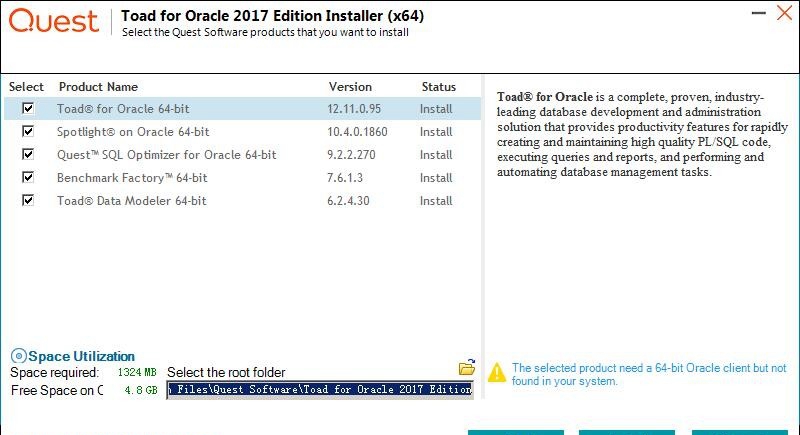Viewport: 800px width, 435px height.
Task: Select the Toad® Data Modeler 64-bit name
Action: [x=132, y=200]
